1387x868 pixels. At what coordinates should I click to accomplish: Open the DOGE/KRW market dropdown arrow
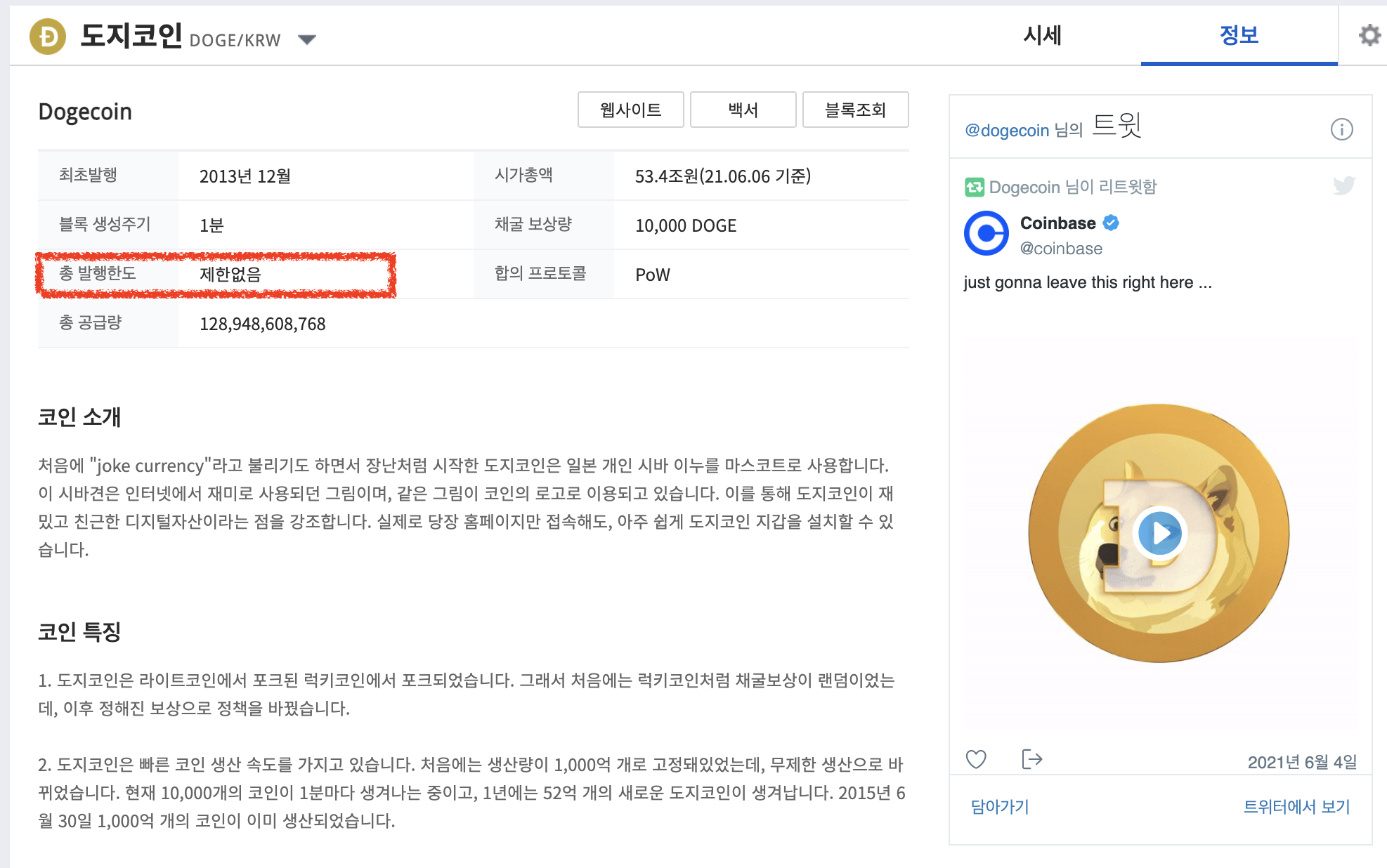tap(307, 40)
